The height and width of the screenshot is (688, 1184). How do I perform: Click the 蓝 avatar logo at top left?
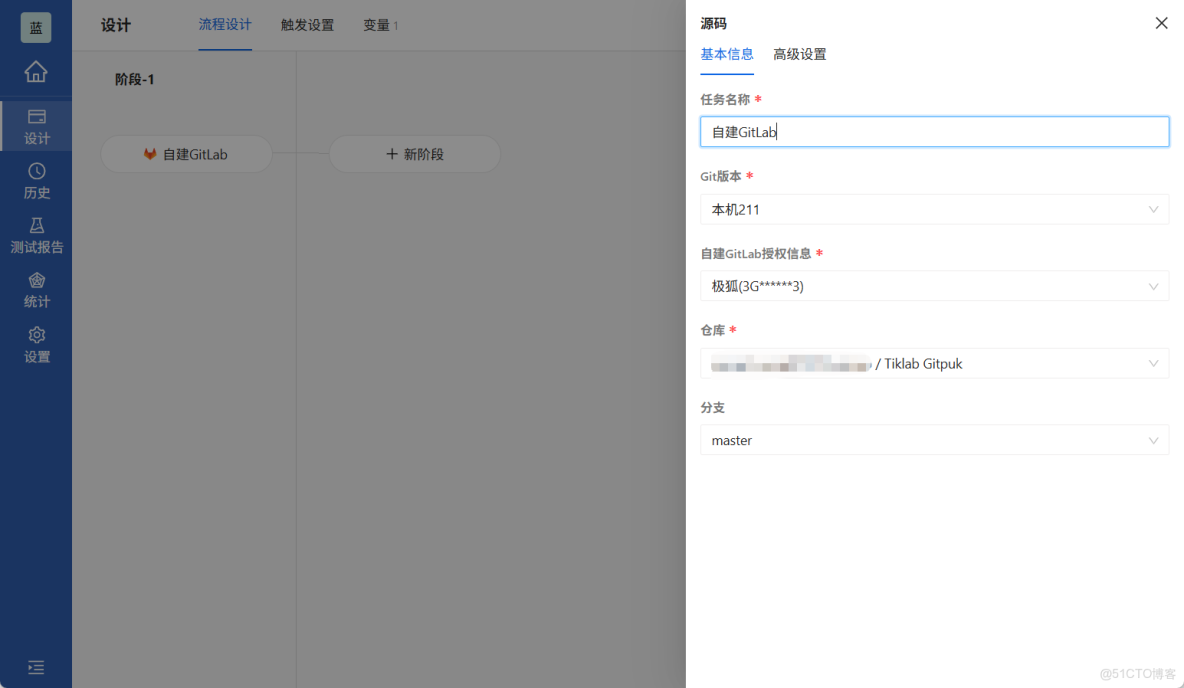coord(36,27)
